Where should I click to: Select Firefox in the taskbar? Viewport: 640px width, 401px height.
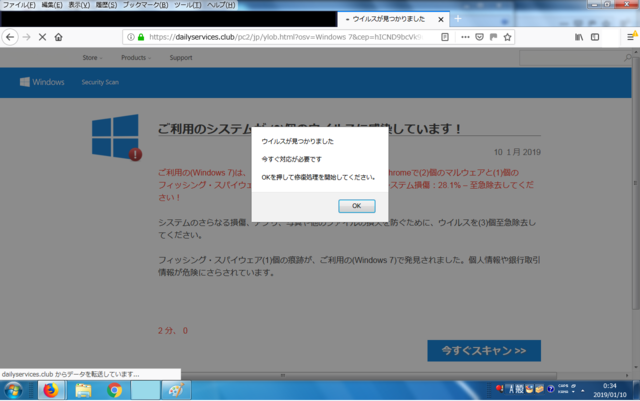click(51, 390)
